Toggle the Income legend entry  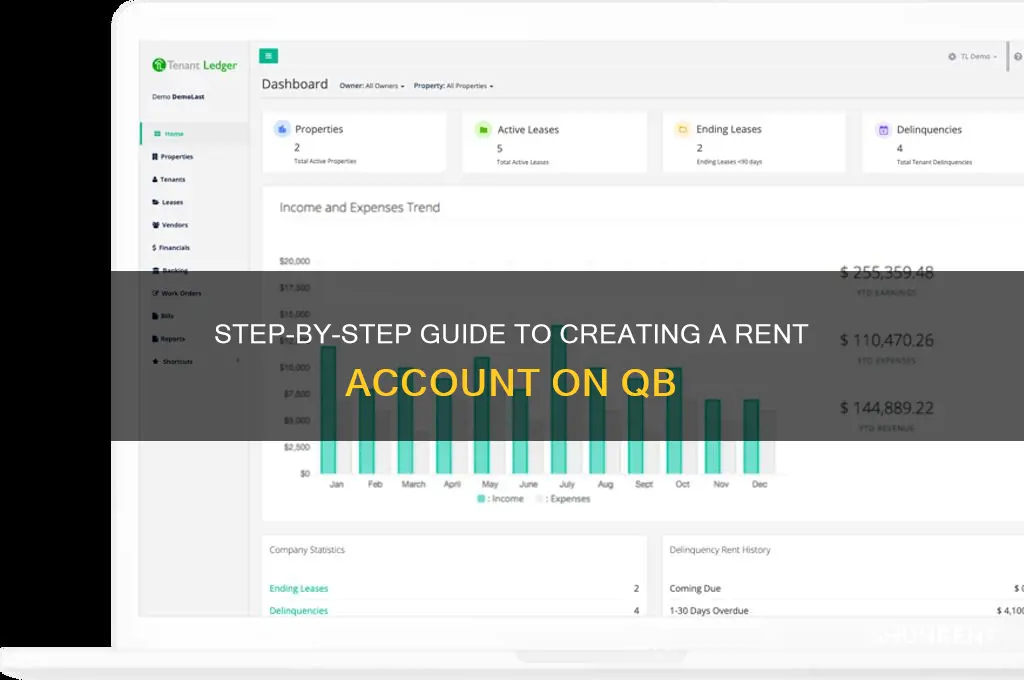coord(500,498)
